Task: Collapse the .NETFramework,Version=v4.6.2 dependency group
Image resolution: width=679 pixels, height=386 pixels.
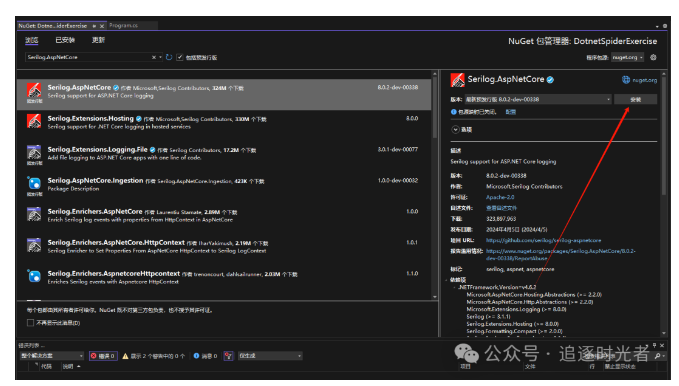Action: (x=454, y=287)
